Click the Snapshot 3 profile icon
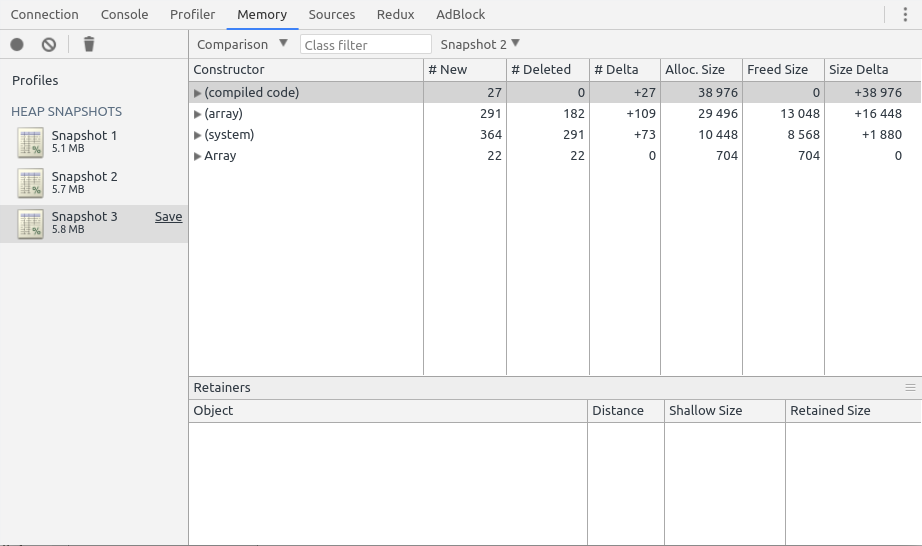Screen dimensions: 922x546 (30, 223)
